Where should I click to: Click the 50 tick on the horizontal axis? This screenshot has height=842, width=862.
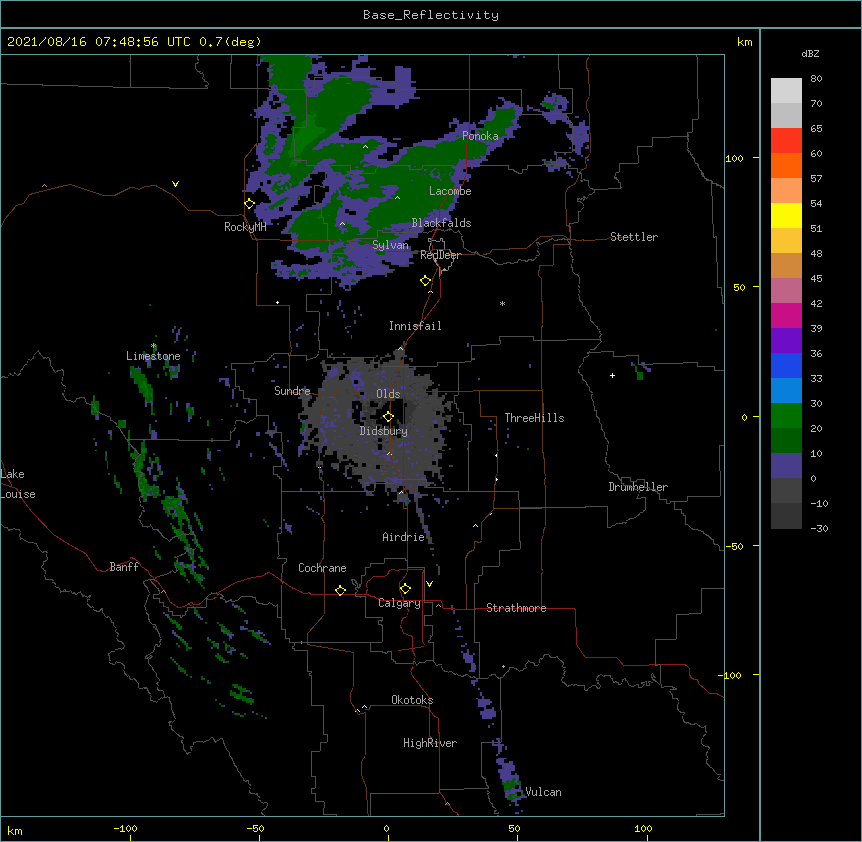(x=514, y=828)
